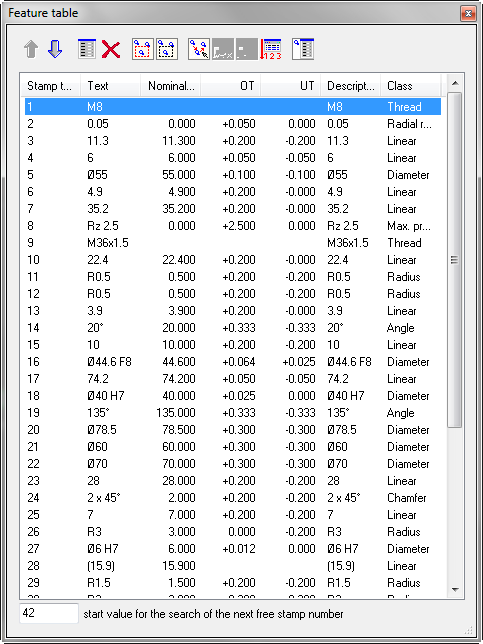Sort by the Descript... column header

[350, 86]
